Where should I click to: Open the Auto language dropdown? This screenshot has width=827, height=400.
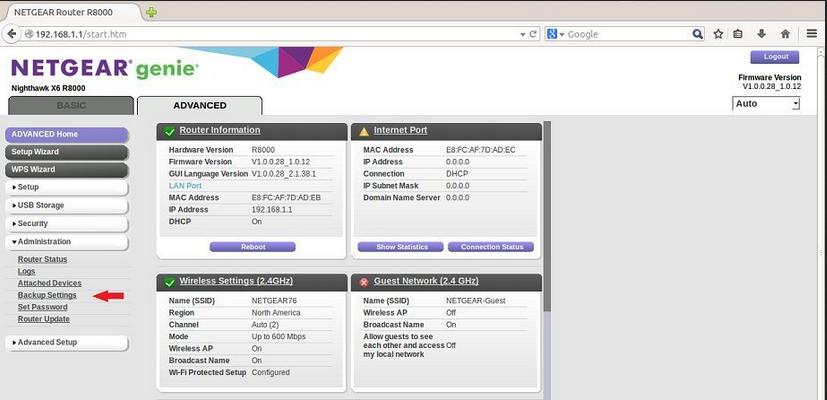(767, 104)
